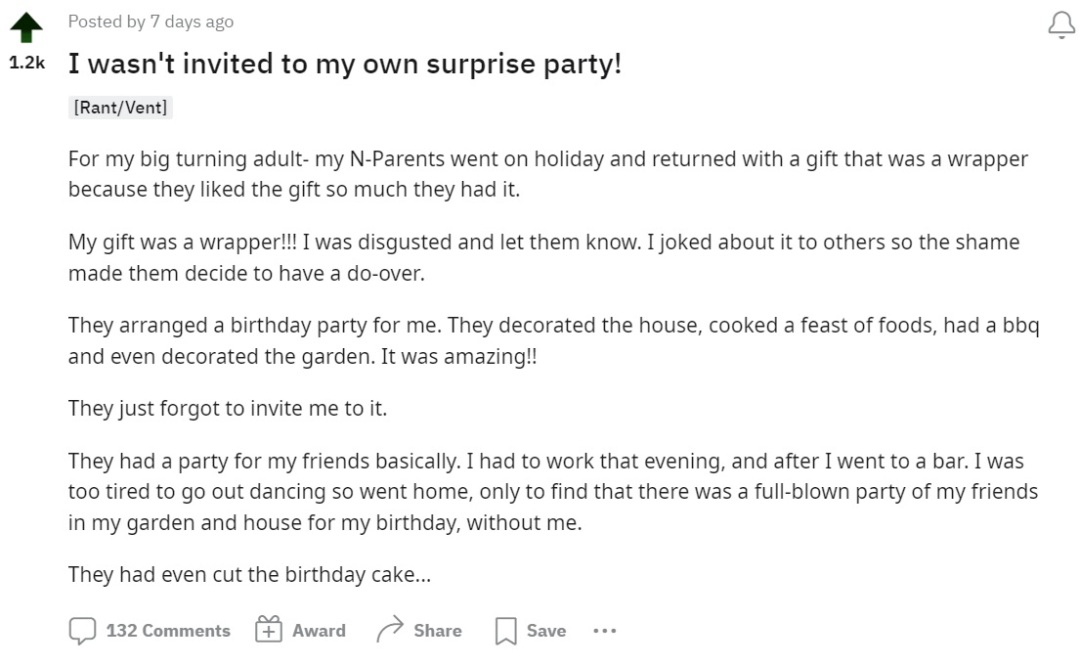Viewport: 1080px width, 665px height.
Task: Click the line 'They just forgot to invite me'
Action: pos(227,408)
